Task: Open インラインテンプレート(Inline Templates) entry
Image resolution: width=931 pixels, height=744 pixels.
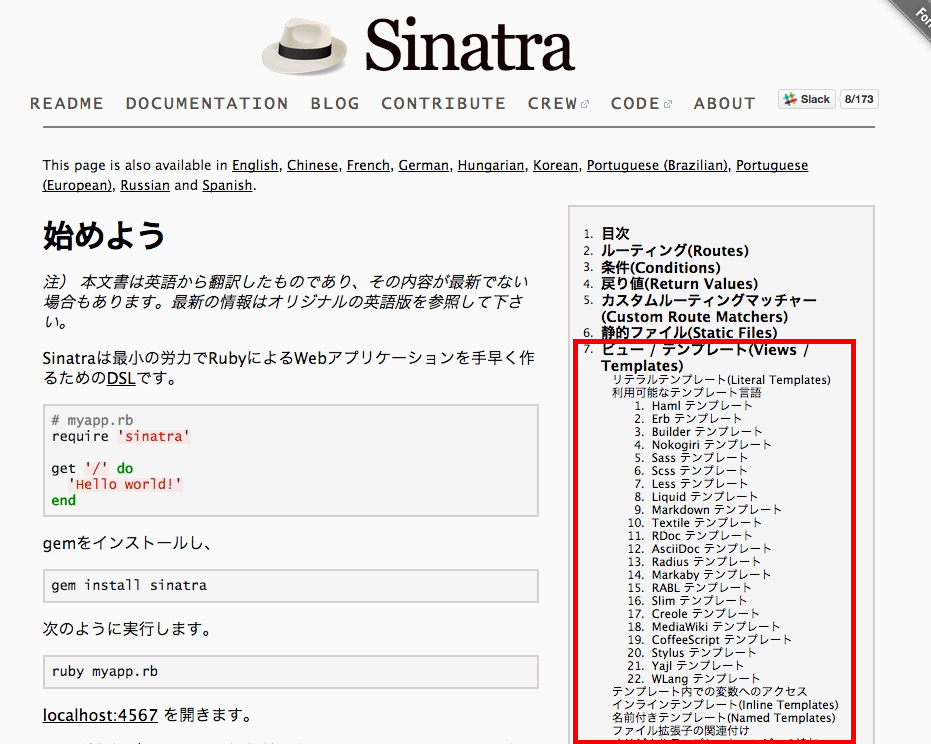Action: point(725,705)
